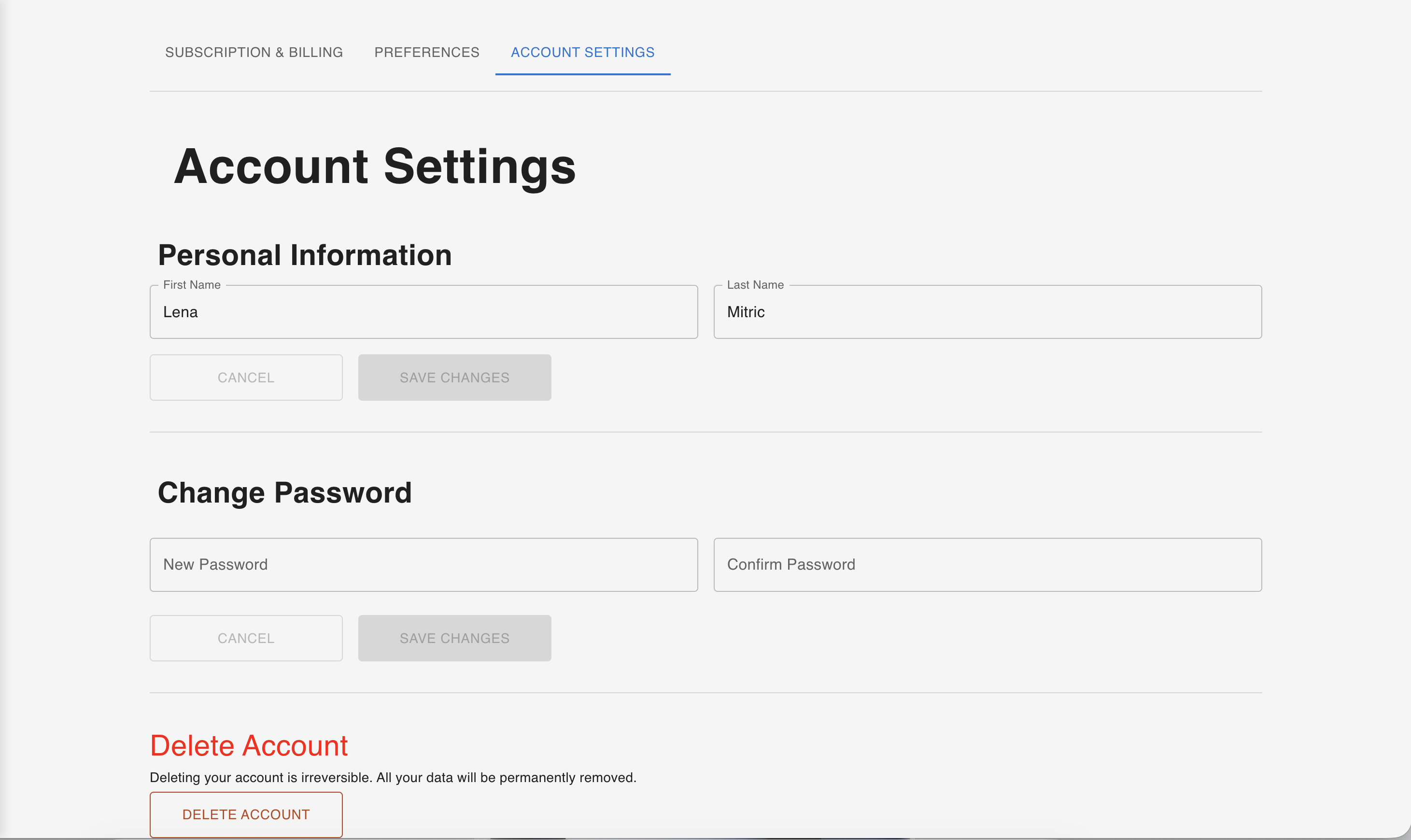Click the small Last Name floating label

[755, 285]
